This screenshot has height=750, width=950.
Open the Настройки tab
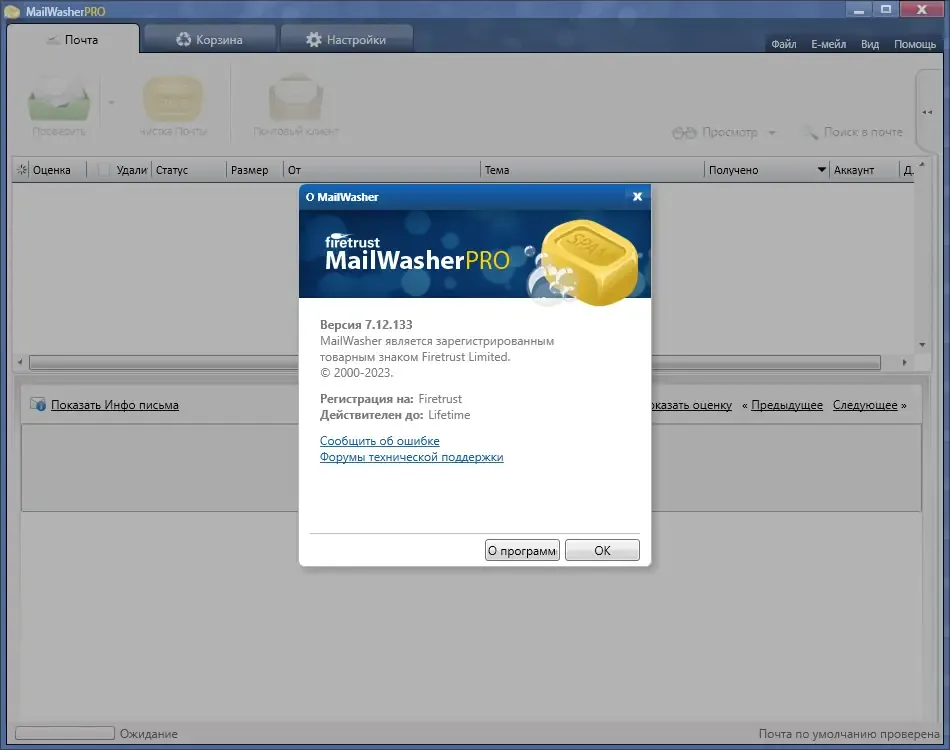347,39
